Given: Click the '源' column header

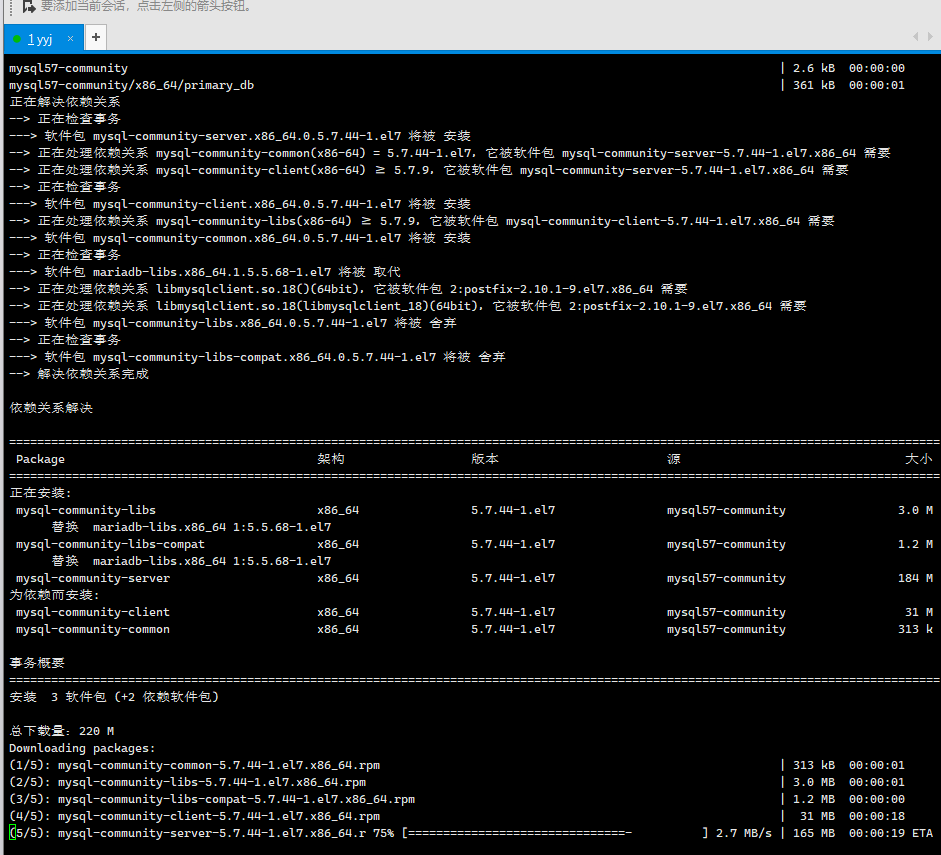Looking at the screenshot, I should pos(674,459).
